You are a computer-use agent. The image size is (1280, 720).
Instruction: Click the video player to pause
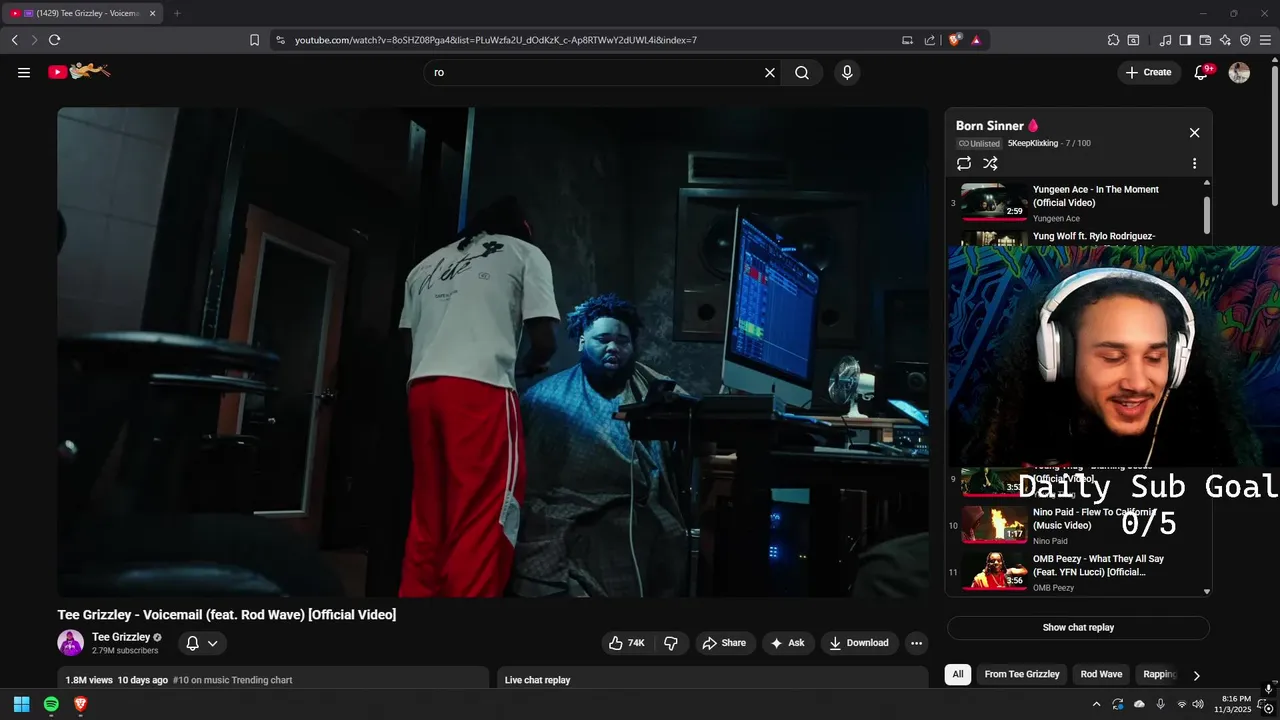click(x=493, y=352)
